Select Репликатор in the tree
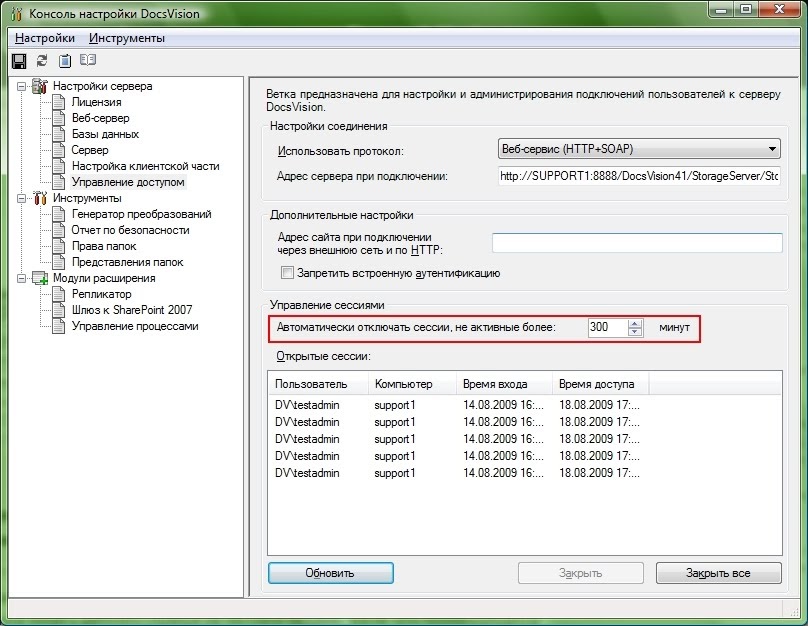This screenshot has height=626, width=808. coord(102,294)
